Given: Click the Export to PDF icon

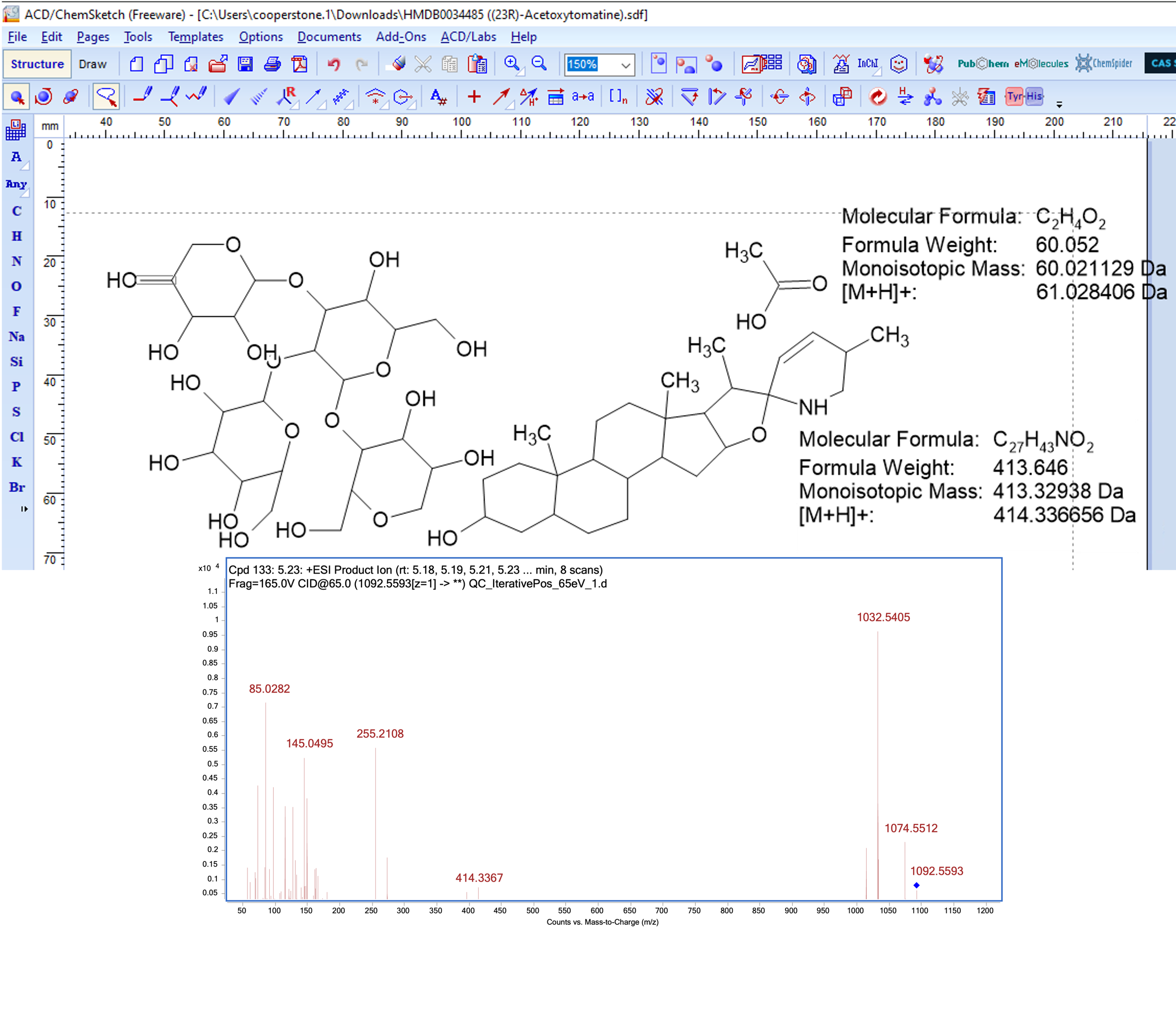Looking at the screenshot, I should 300,64.
